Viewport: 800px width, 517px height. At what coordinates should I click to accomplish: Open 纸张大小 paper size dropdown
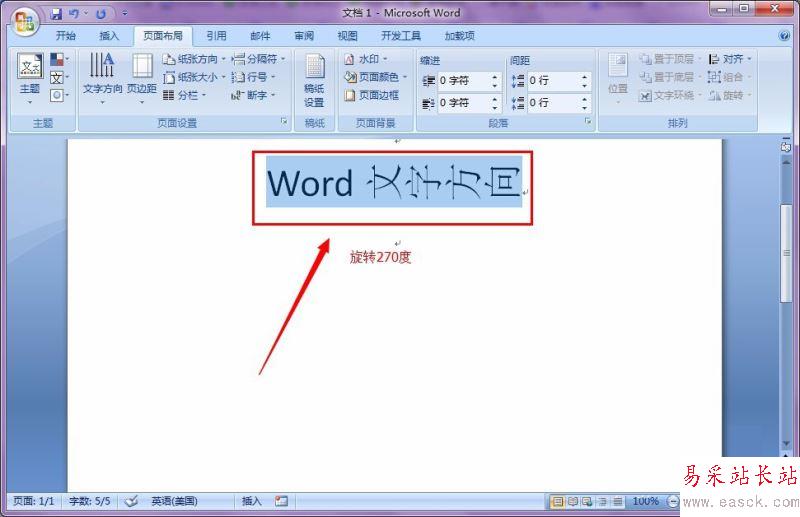pos(194,78)
